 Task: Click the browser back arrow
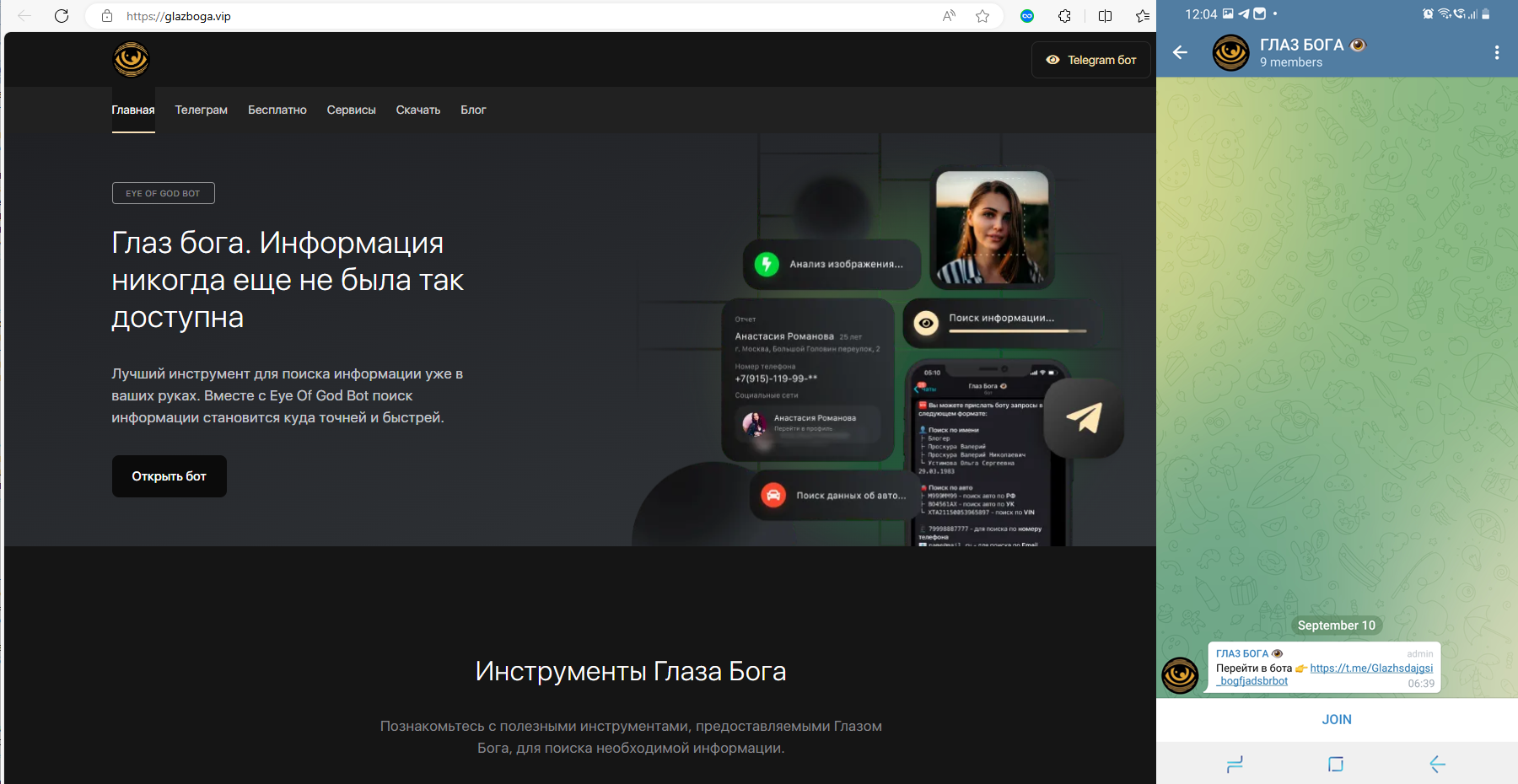[x=24, y=16]
